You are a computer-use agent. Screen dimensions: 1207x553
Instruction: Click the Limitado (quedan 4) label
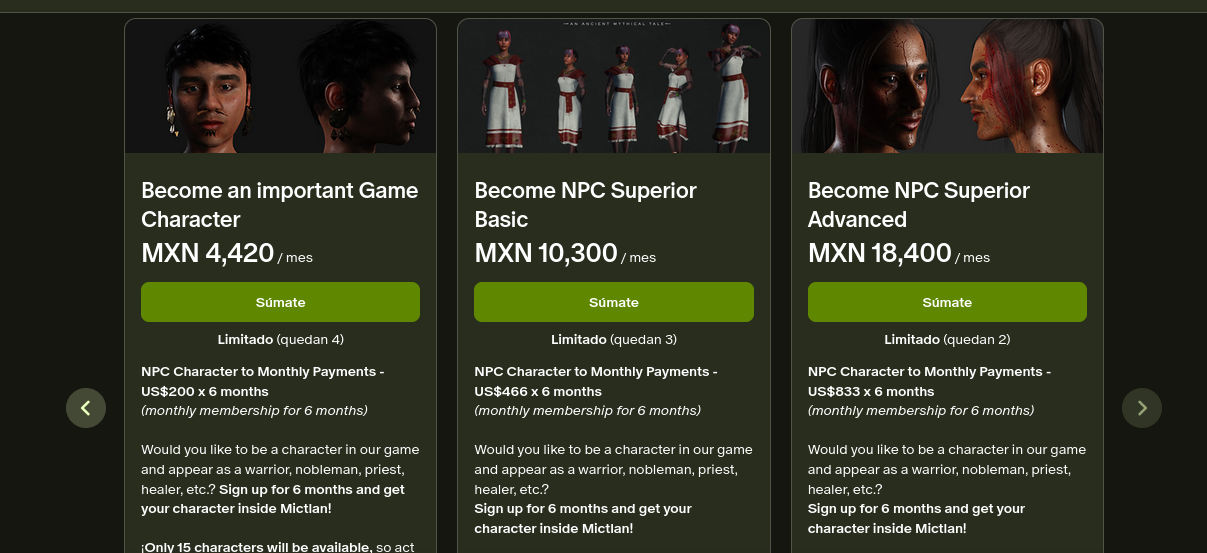[280, 339]
